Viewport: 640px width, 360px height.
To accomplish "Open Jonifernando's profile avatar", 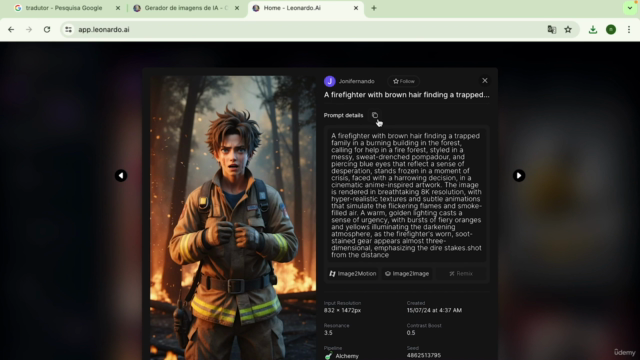I will 330,81.
